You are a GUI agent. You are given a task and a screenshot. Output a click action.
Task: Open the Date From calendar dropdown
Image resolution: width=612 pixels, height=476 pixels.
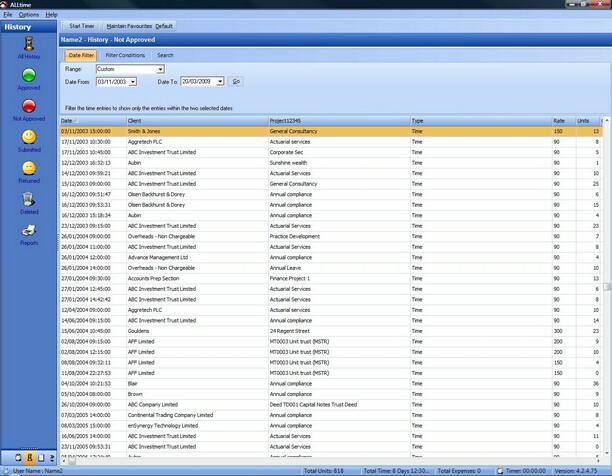point(133,82)
